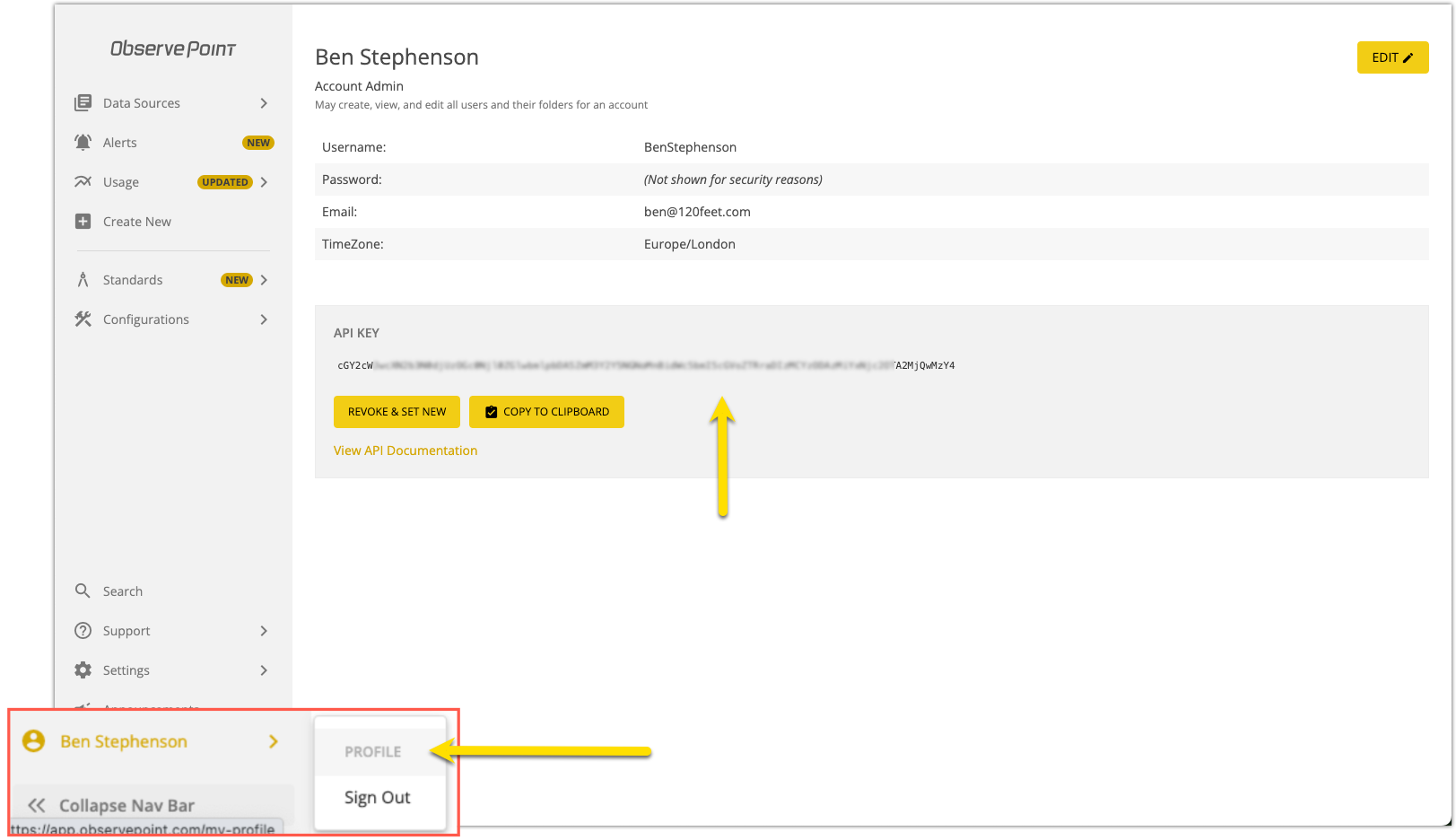Image resolution: width=1456 pixels, height=840 pixels.
Task: Choose PROFILE from the popup menu
Action: click(x=372, y=752)
